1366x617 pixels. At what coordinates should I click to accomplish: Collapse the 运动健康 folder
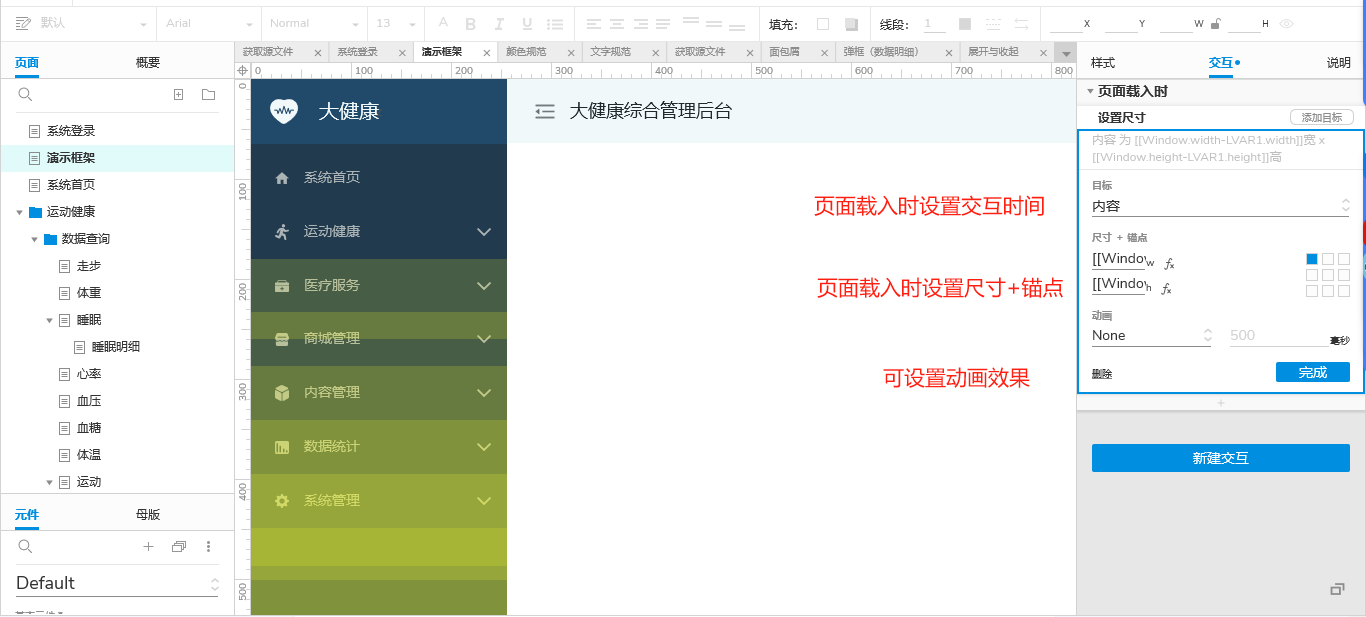[20, 212]
